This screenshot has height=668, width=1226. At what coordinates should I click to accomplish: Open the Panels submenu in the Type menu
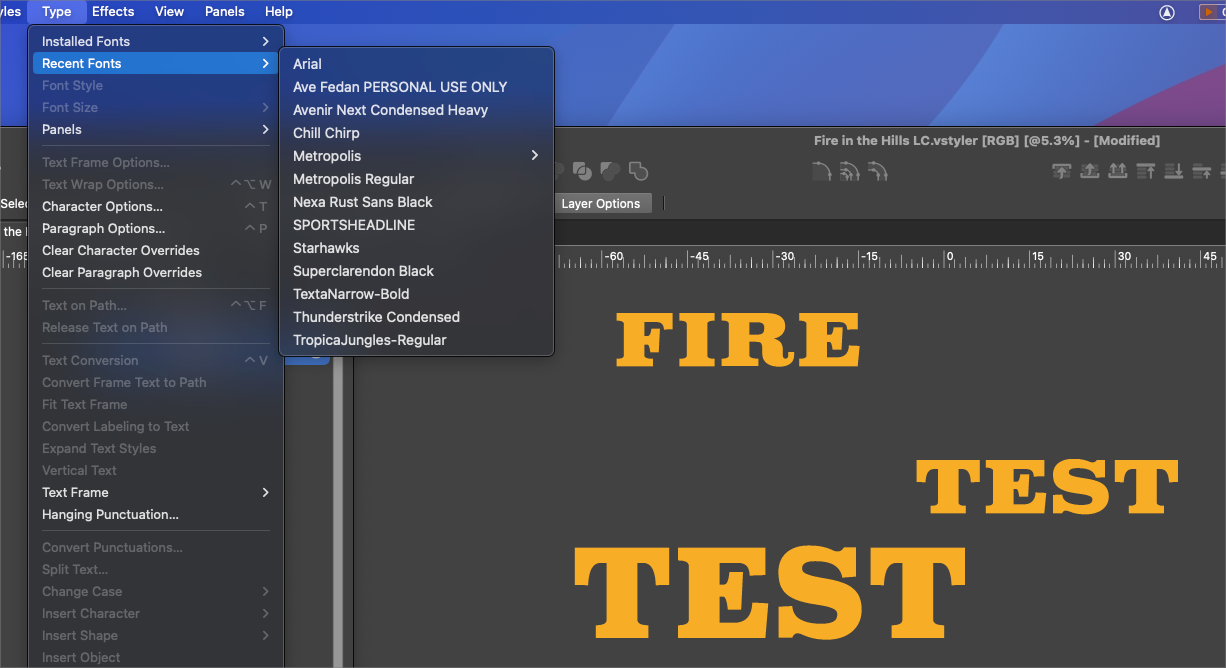[155, 129]
